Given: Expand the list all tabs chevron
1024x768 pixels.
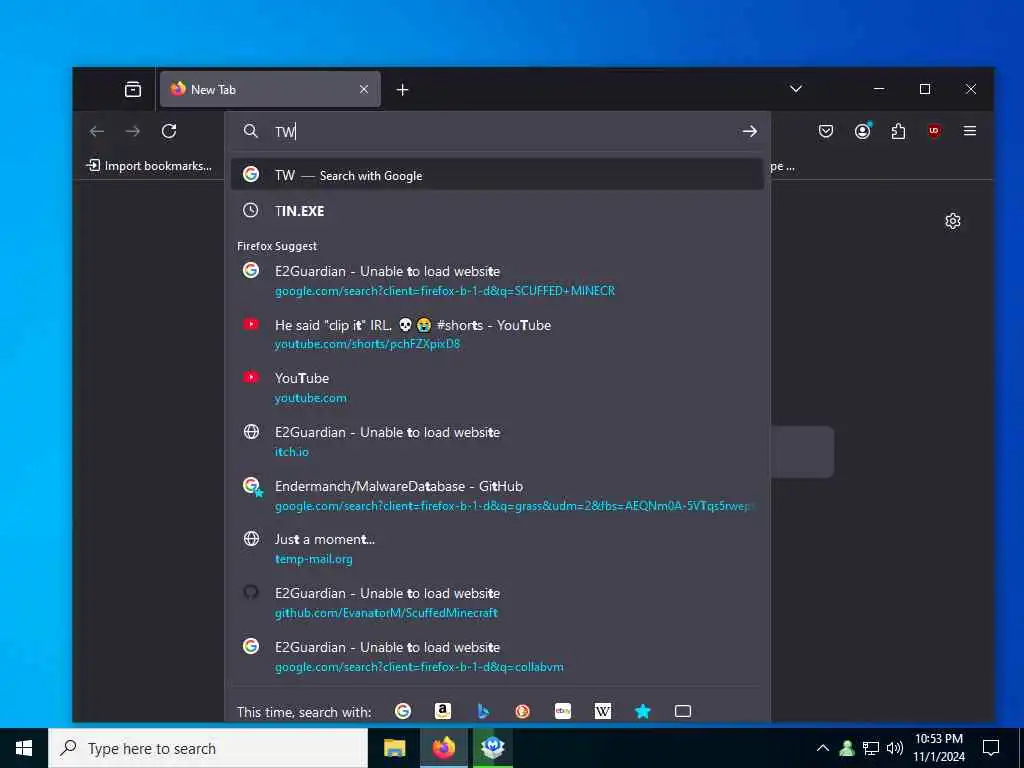Looking at the screenshot, I should point(795,89).
